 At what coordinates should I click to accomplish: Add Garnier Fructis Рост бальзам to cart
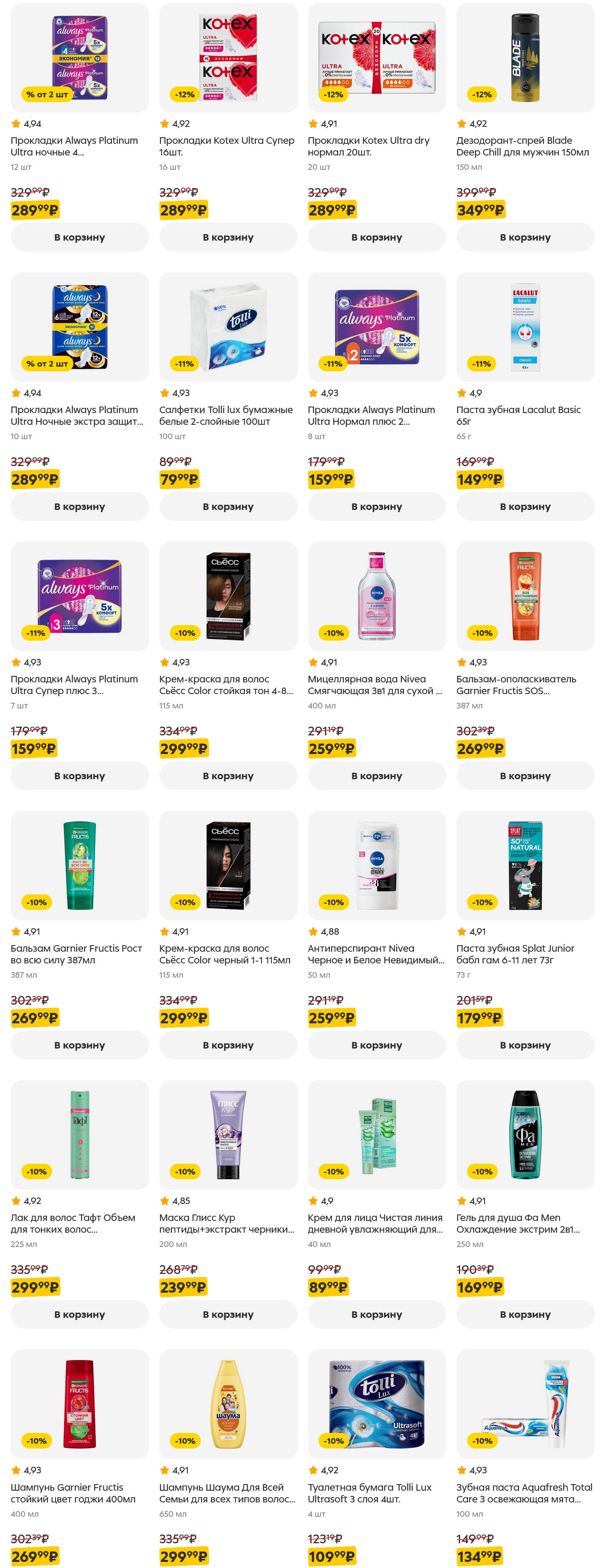pos(79,1045)
